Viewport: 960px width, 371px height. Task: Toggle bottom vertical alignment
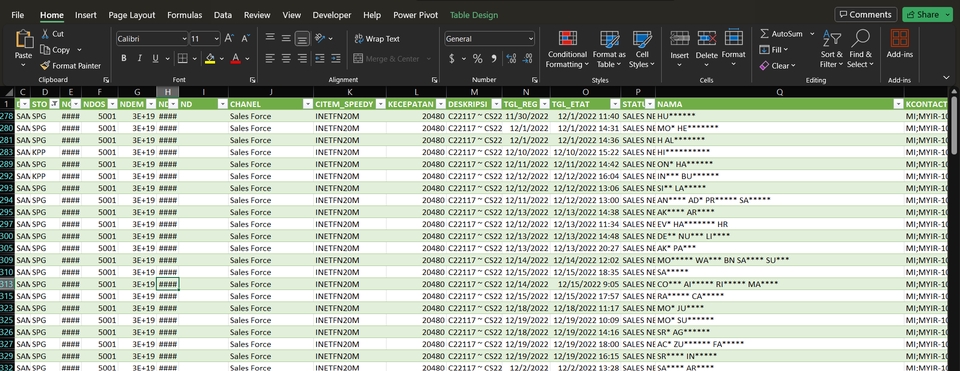click(x=302, y=39)
